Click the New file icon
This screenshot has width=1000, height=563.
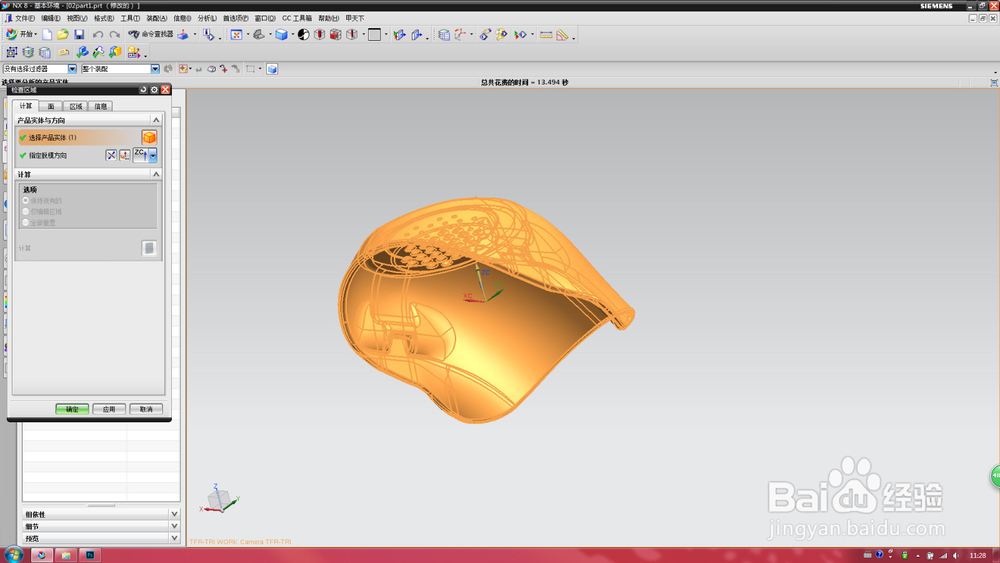click(47, 34)
